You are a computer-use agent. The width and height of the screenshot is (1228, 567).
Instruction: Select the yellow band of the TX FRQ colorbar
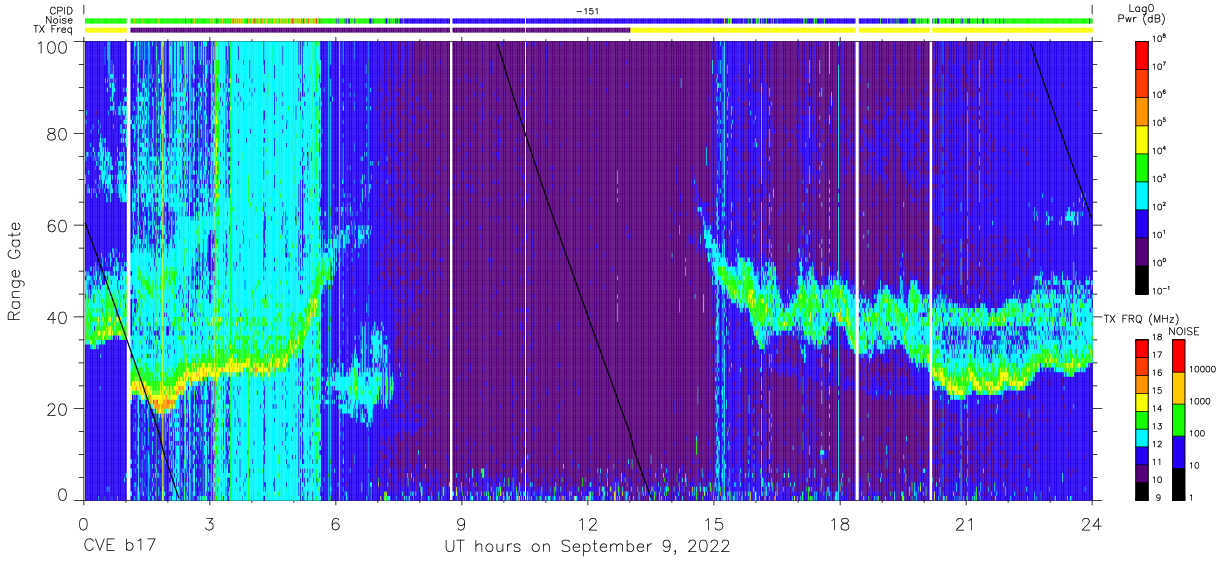1142,401
